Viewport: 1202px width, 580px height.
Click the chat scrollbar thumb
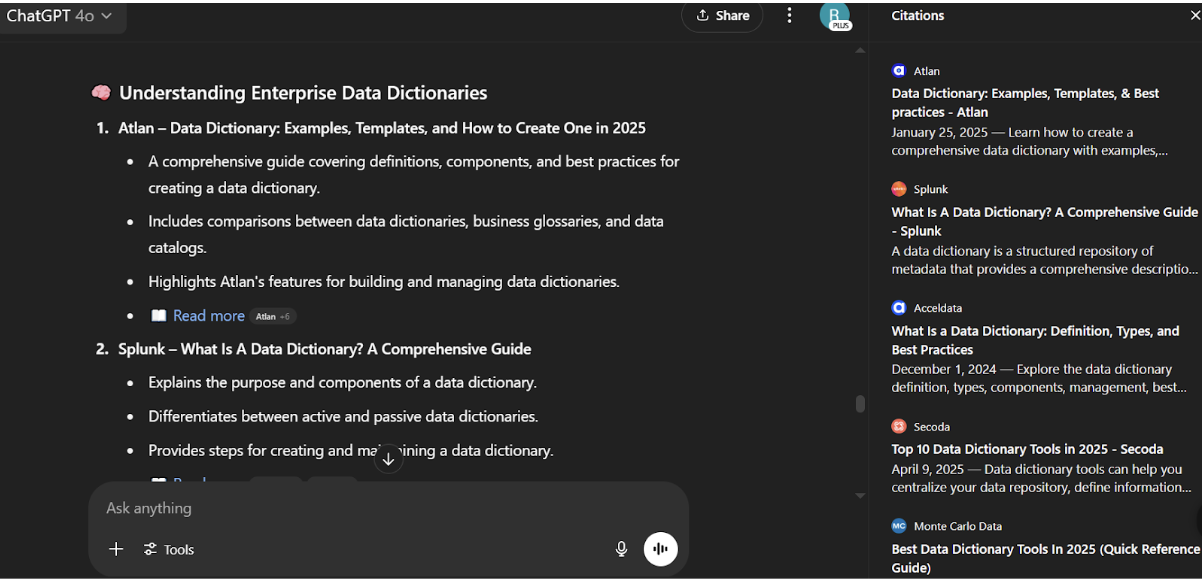[x=860, y=404]
